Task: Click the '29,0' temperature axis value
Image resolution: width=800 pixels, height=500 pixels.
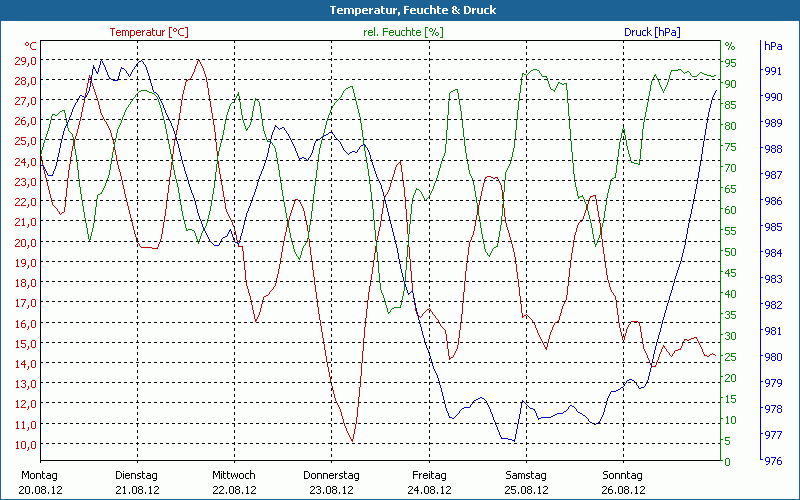Action: click(25, 61)
